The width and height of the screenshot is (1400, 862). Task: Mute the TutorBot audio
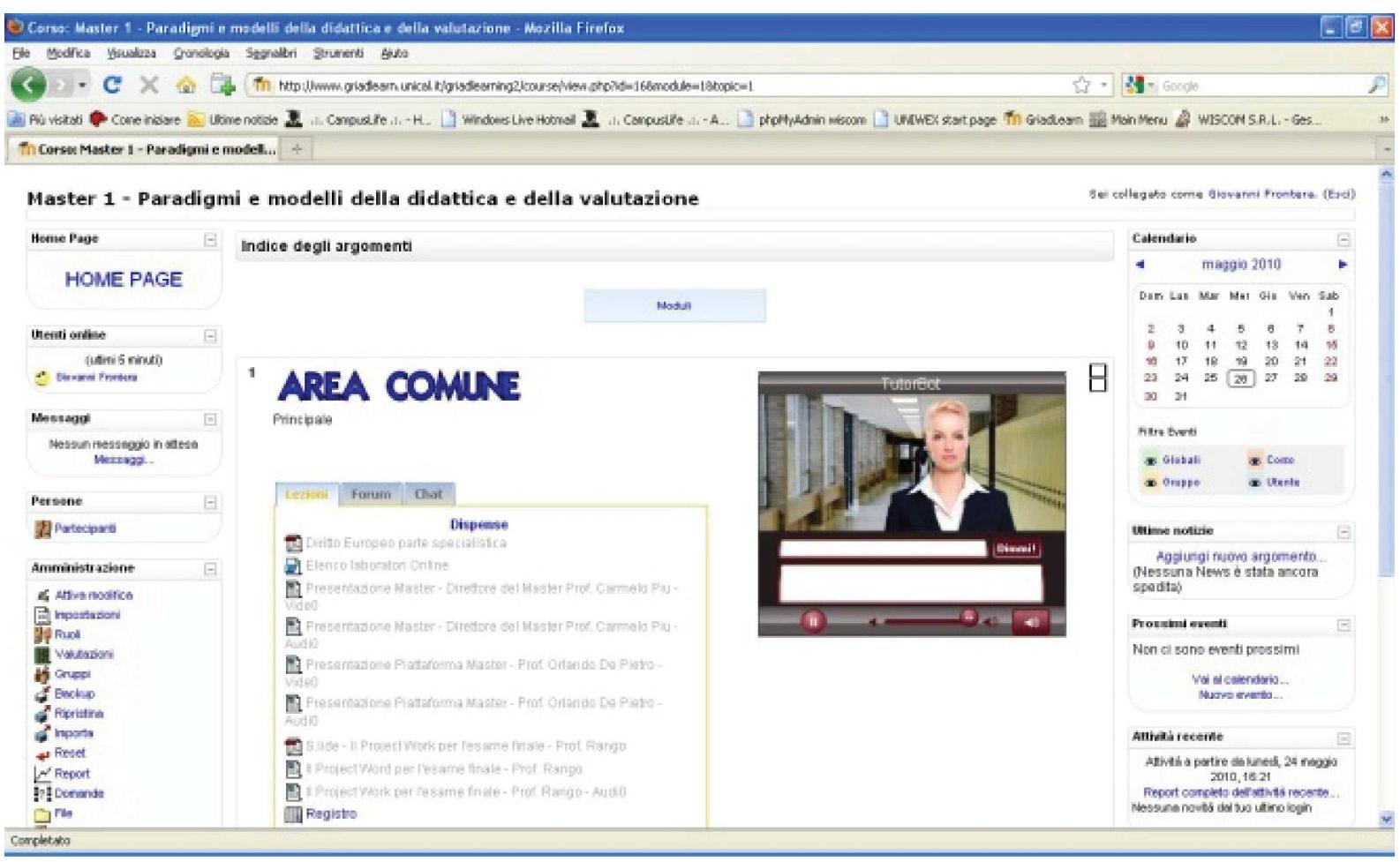pos(1032,621)
